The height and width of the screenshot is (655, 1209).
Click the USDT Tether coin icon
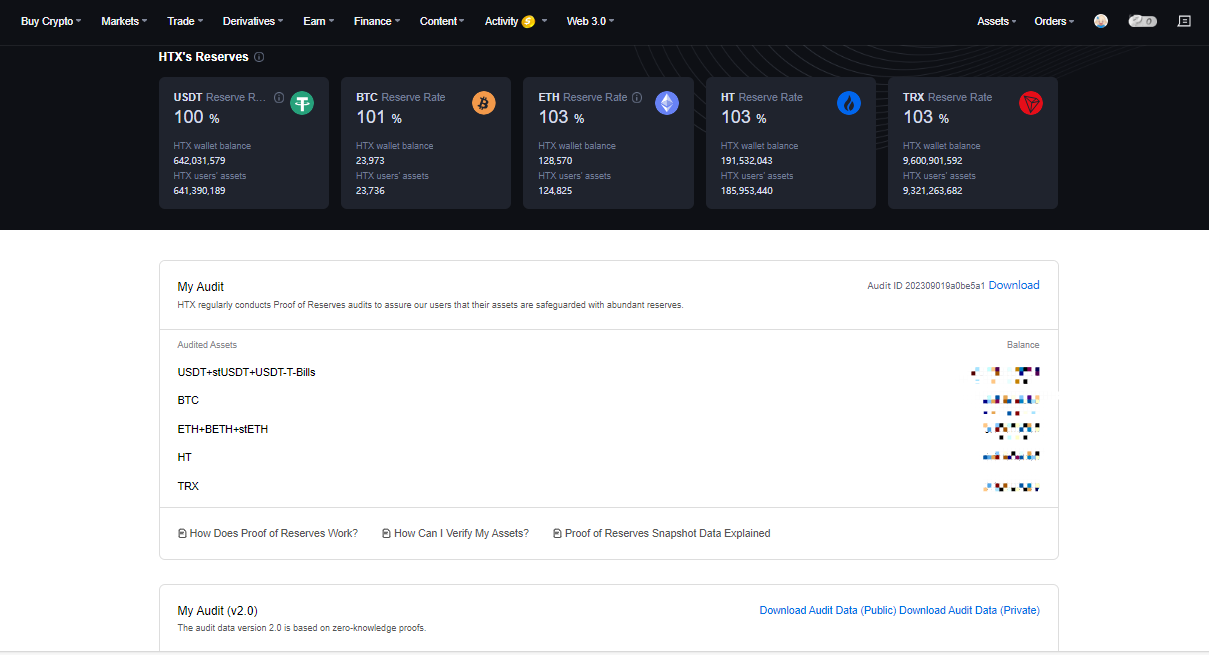click(x=302, y=102)
